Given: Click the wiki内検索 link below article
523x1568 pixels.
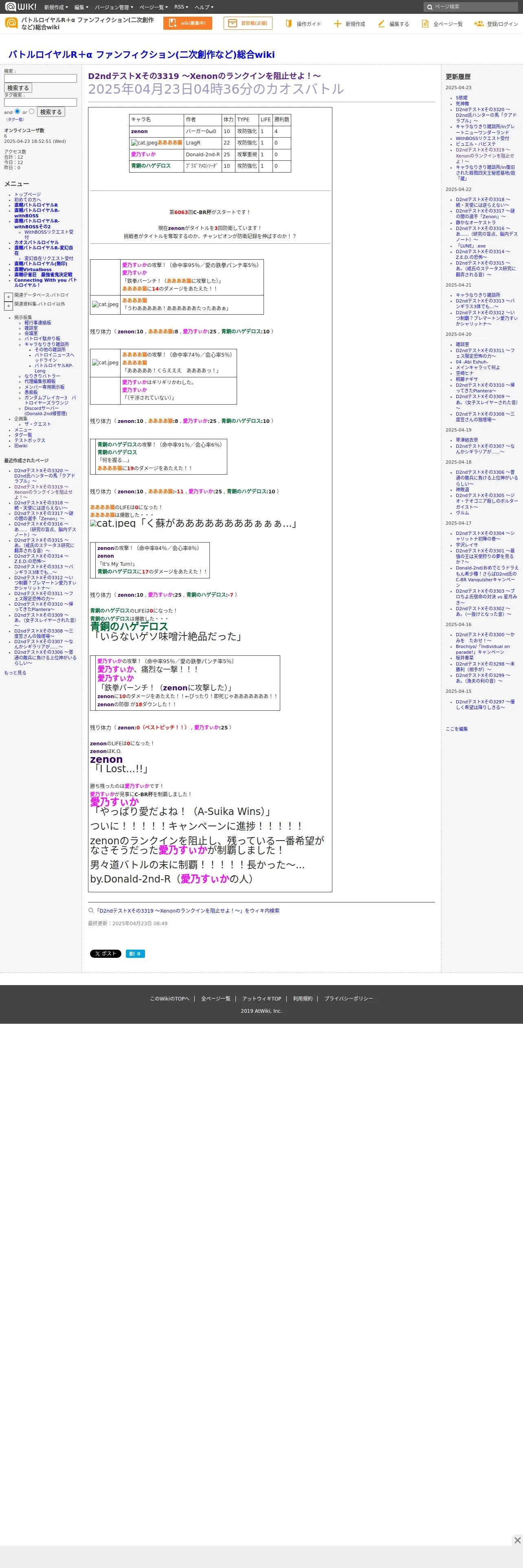Looking at the screenshot, I should coord(187,911).
